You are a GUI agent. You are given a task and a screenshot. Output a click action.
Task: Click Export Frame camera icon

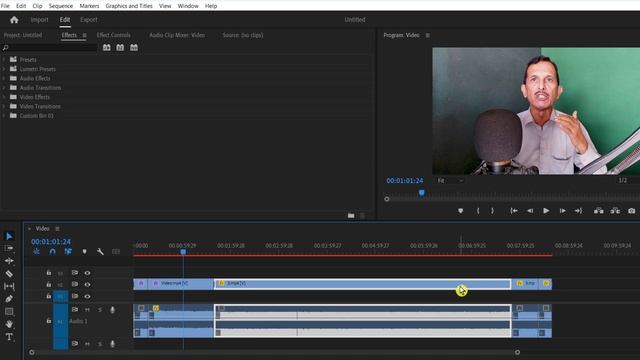pyautogui.click(x=631, y=211)
